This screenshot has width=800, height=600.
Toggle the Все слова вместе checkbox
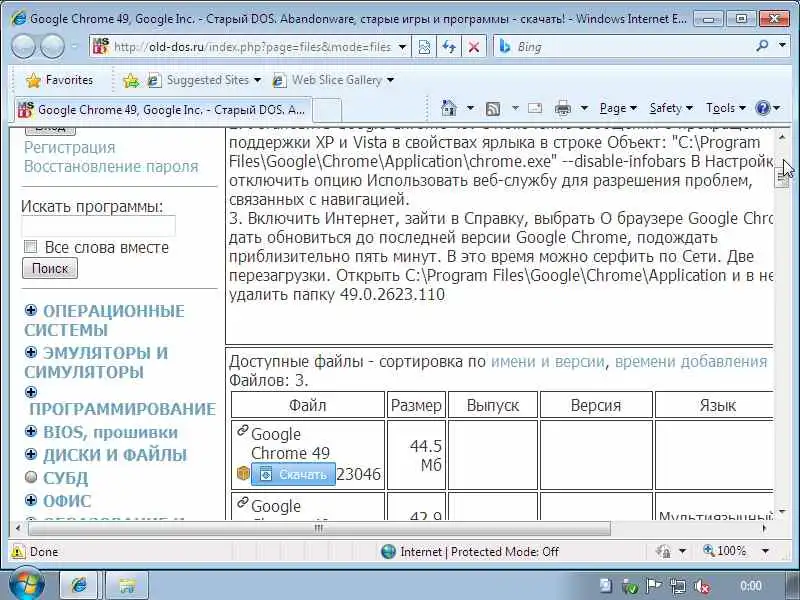click(x=31, y=247)
